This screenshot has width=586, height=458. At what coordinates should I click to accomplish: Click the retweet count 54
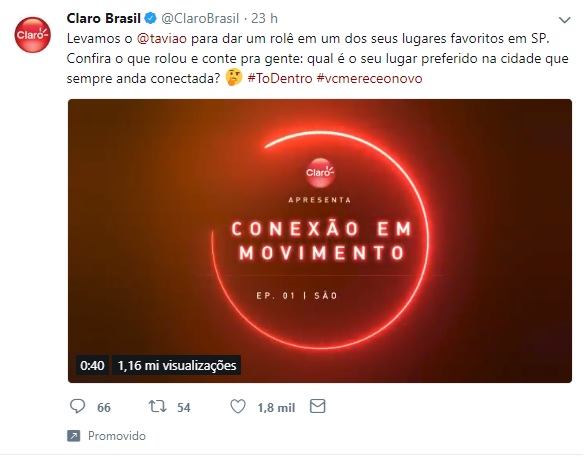(x=183, y=407)
